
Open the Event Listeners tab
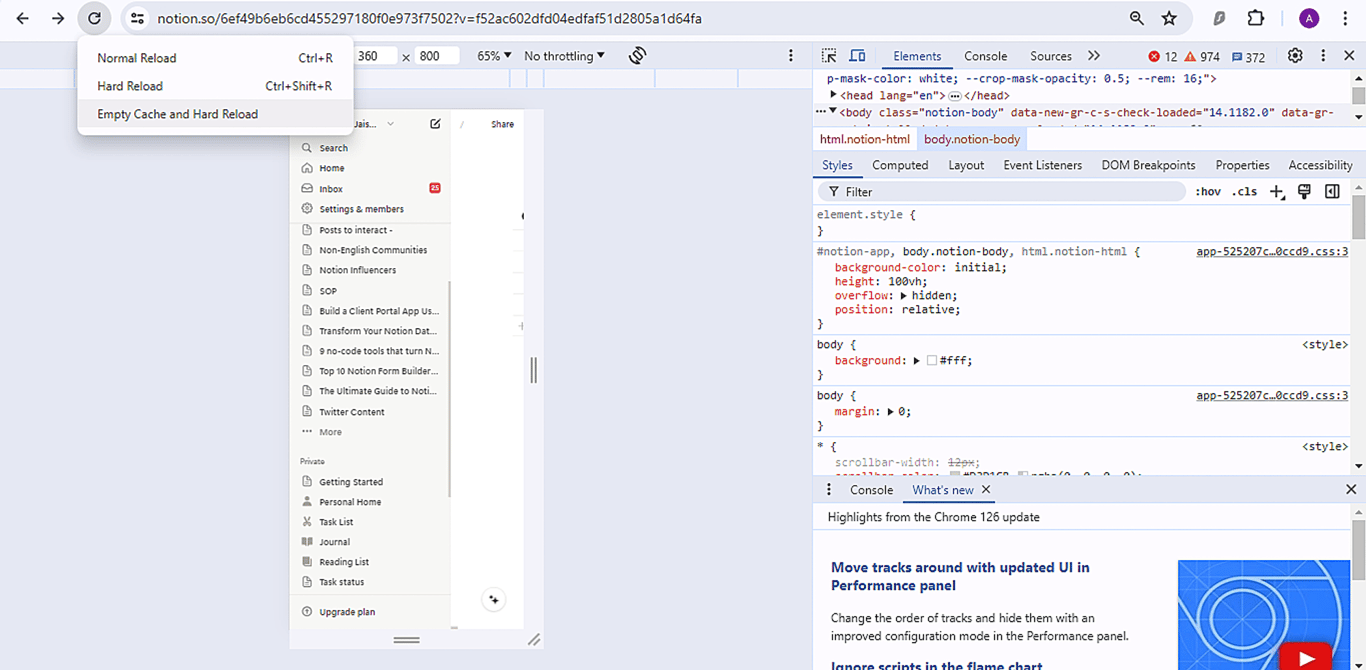click(1043, 165)
